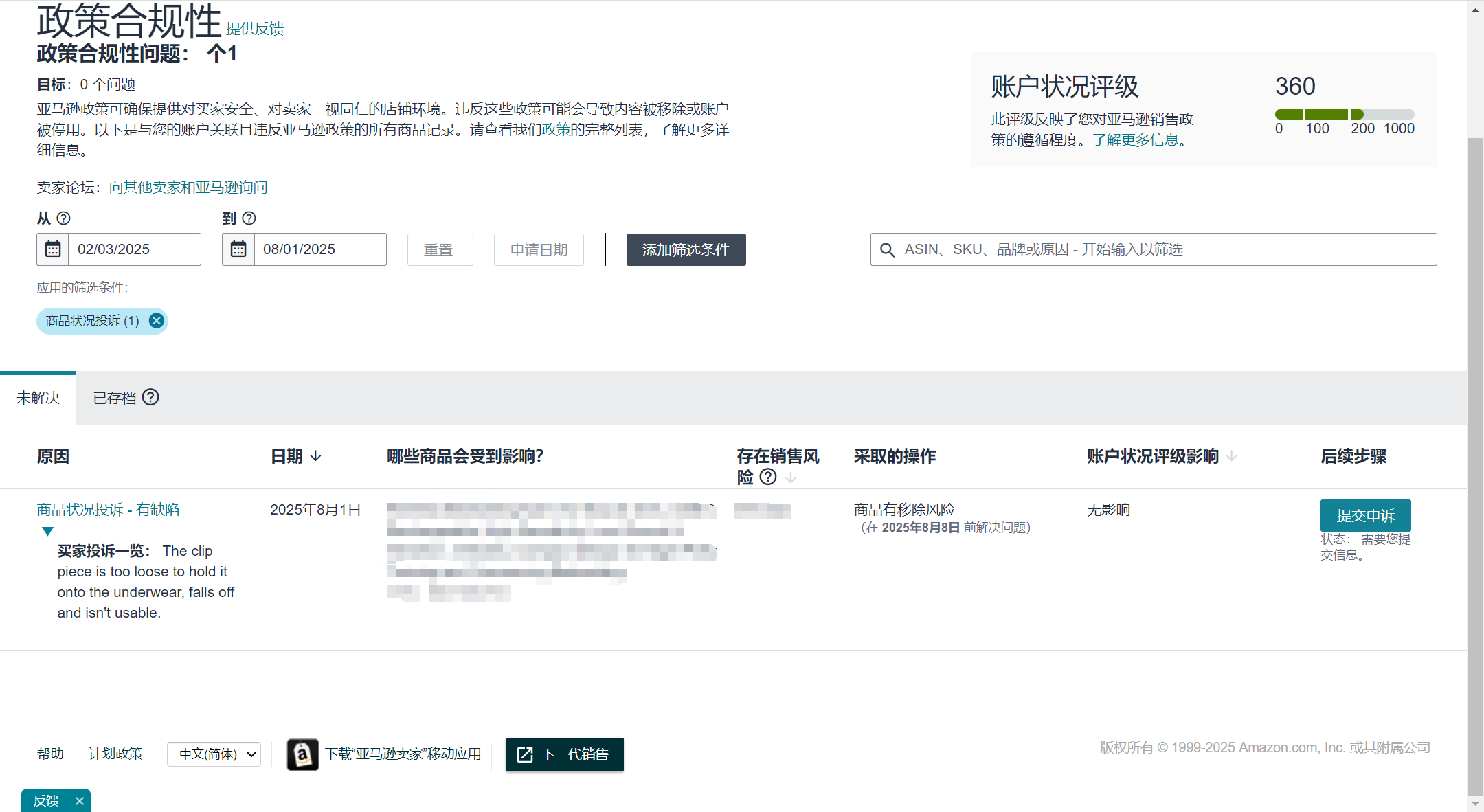The height and width of the screenshot is (812, 1484).
Task: Click the 申请日期 button
Action: [539, 249]
